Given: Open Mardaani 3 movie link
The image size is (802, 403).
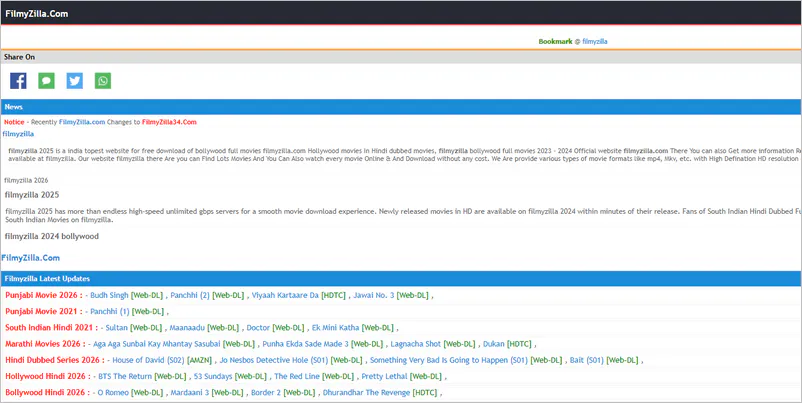Looking at the screenshot, I should 190,393.
